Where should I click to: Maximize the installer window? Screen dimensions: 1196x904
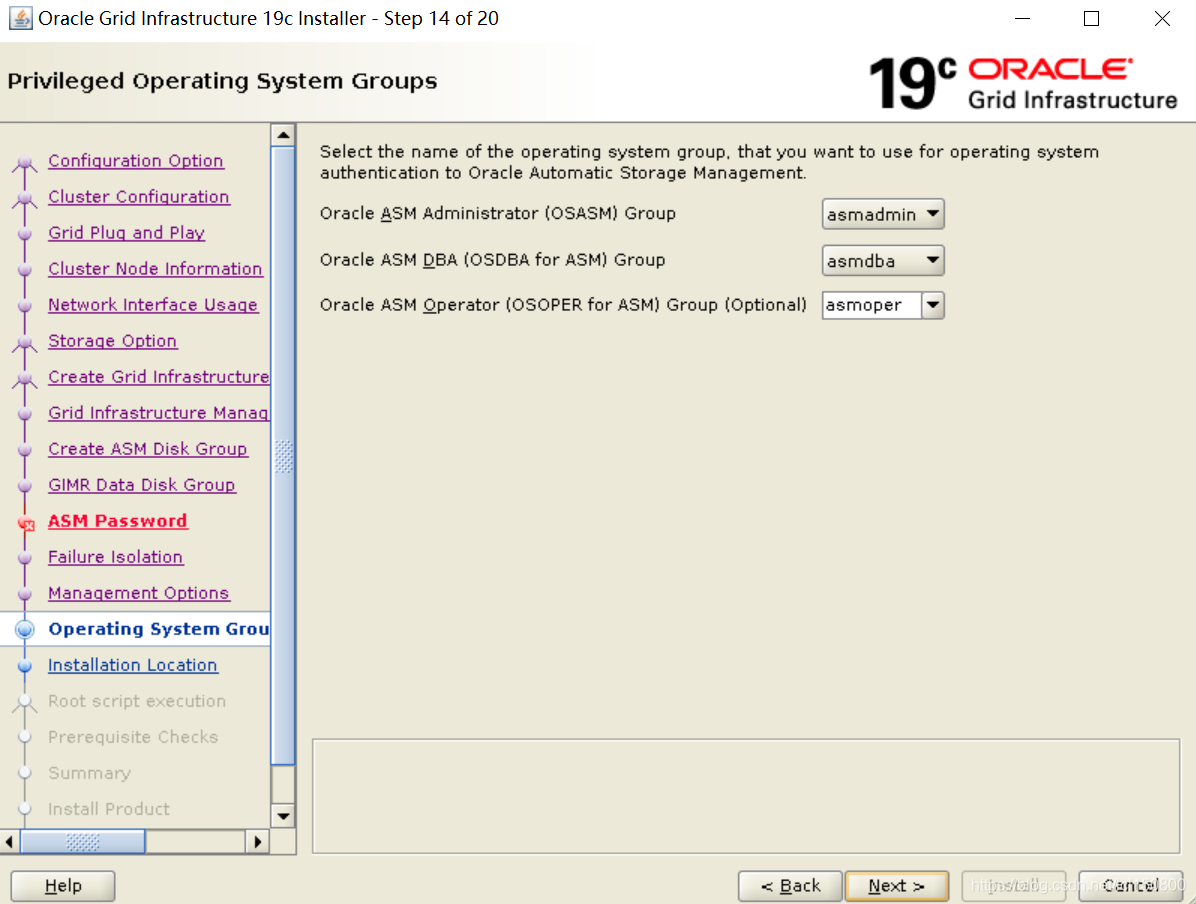(1092, 18)
